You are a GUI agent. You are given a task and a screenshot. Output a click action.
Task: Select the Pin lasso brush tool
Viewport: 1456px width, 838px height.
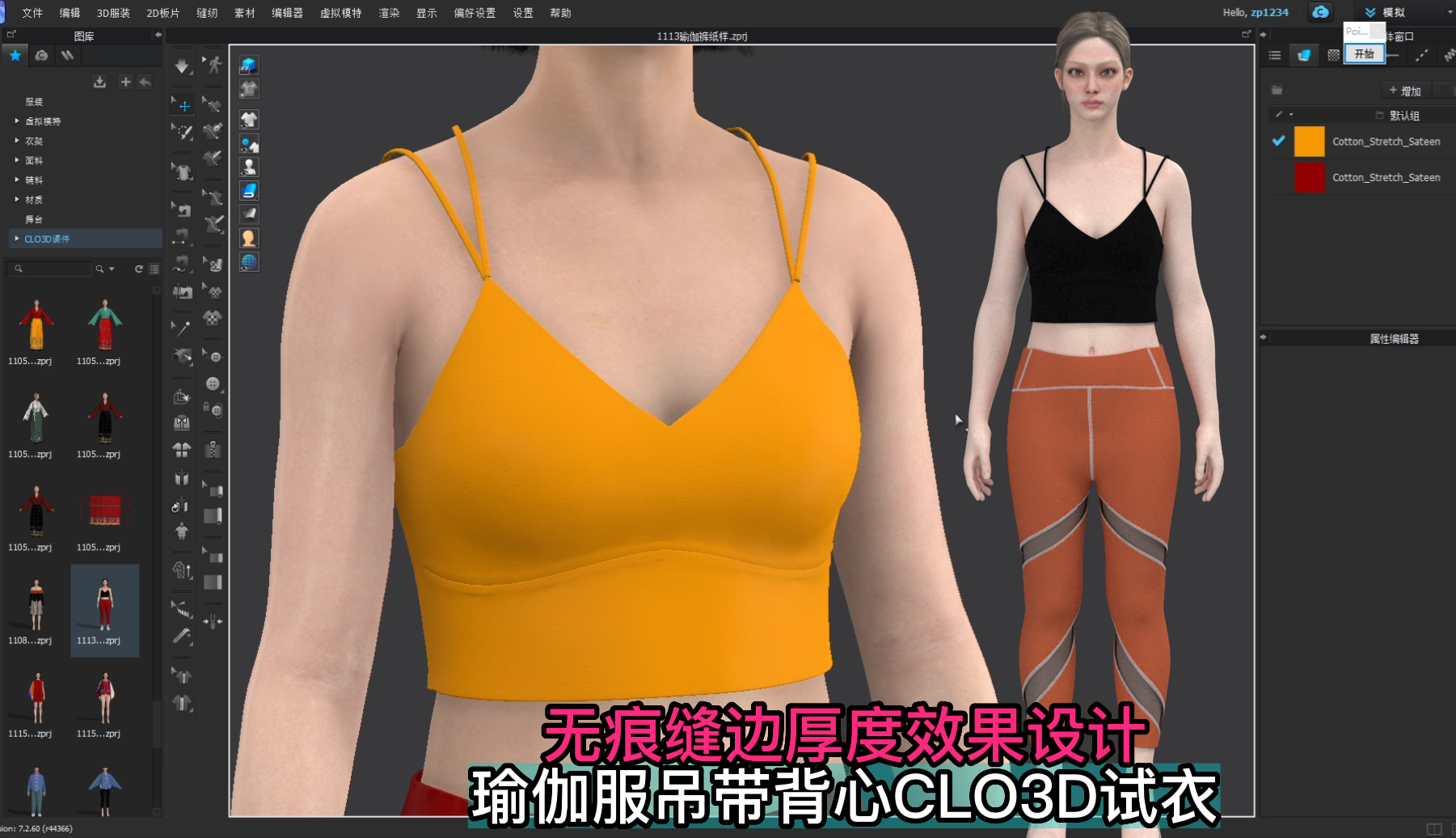[x=183, y=131]
